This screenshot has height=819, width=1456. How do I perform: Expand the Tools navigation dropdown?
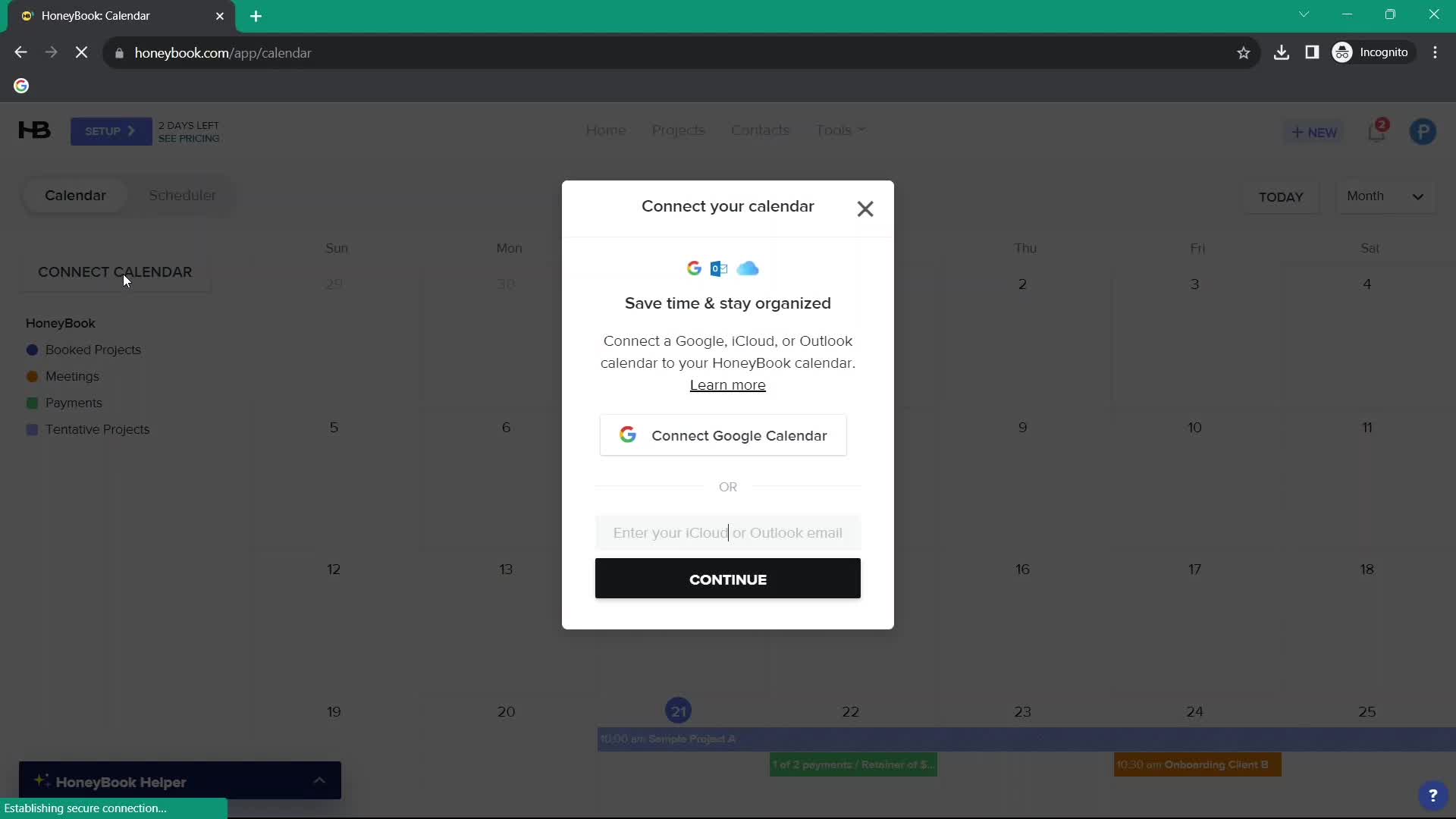click(x=839, y=130)
